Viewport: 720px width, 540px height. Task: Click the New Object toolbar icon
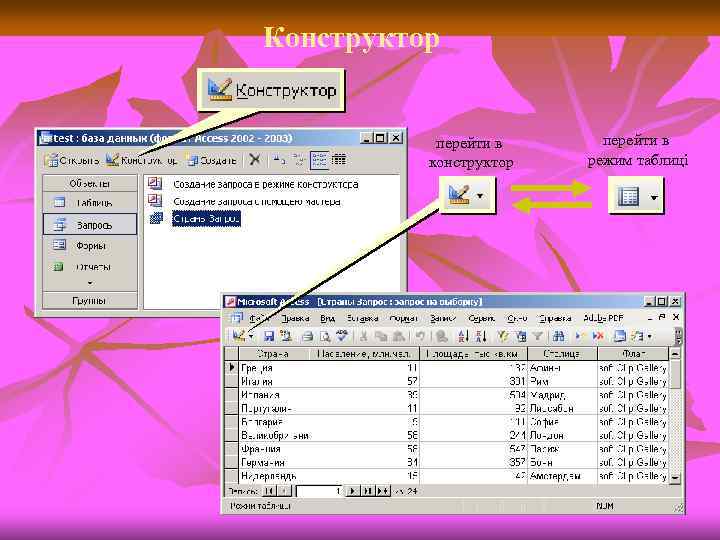click(637, 336)
